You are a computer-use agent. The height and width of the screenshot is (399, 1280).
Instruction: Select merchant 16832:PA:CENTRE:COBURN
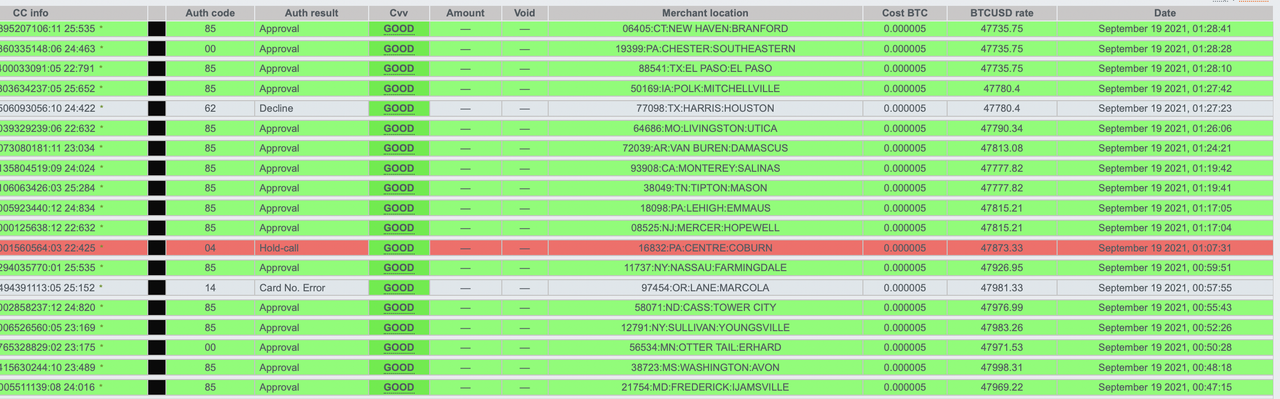pyautogui.click(x=705, y=248)
